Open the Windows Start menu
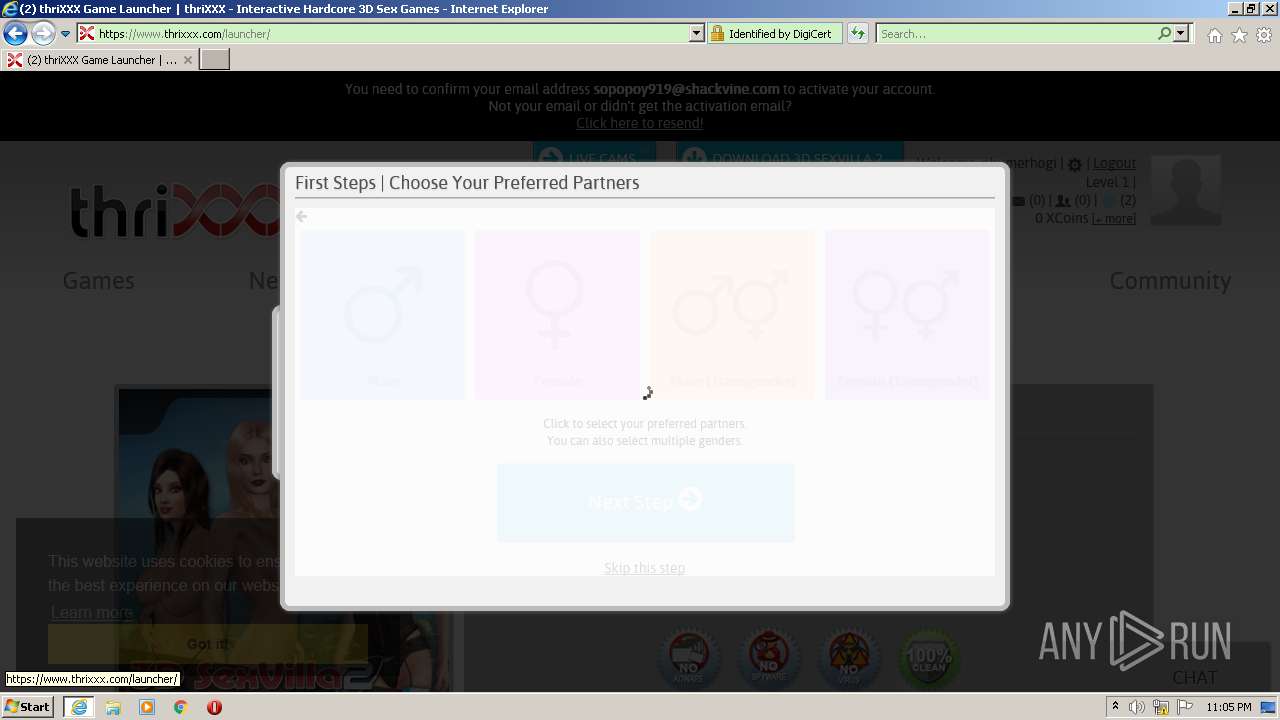This screenshot has height=720, width=1280. click(x=27, y=706)
